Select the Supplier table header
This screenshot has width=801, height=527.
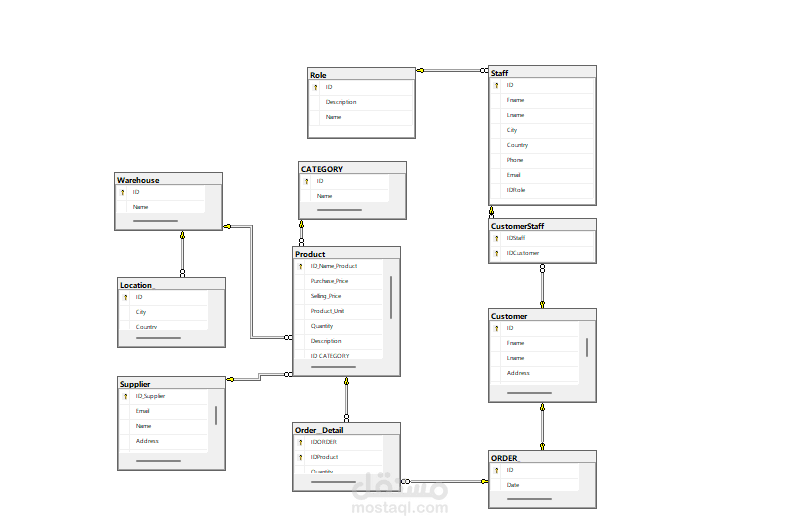pos(171,384)
